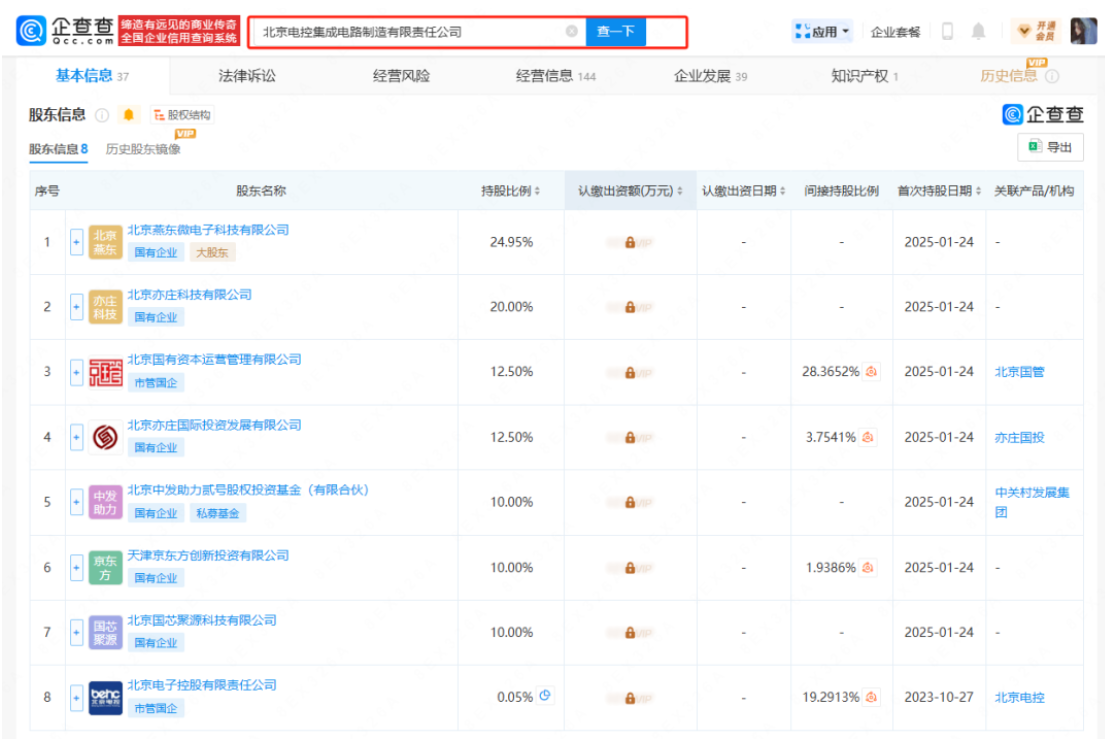
Task: Switch to the 知识产权 tab
Action: (865, 76)
